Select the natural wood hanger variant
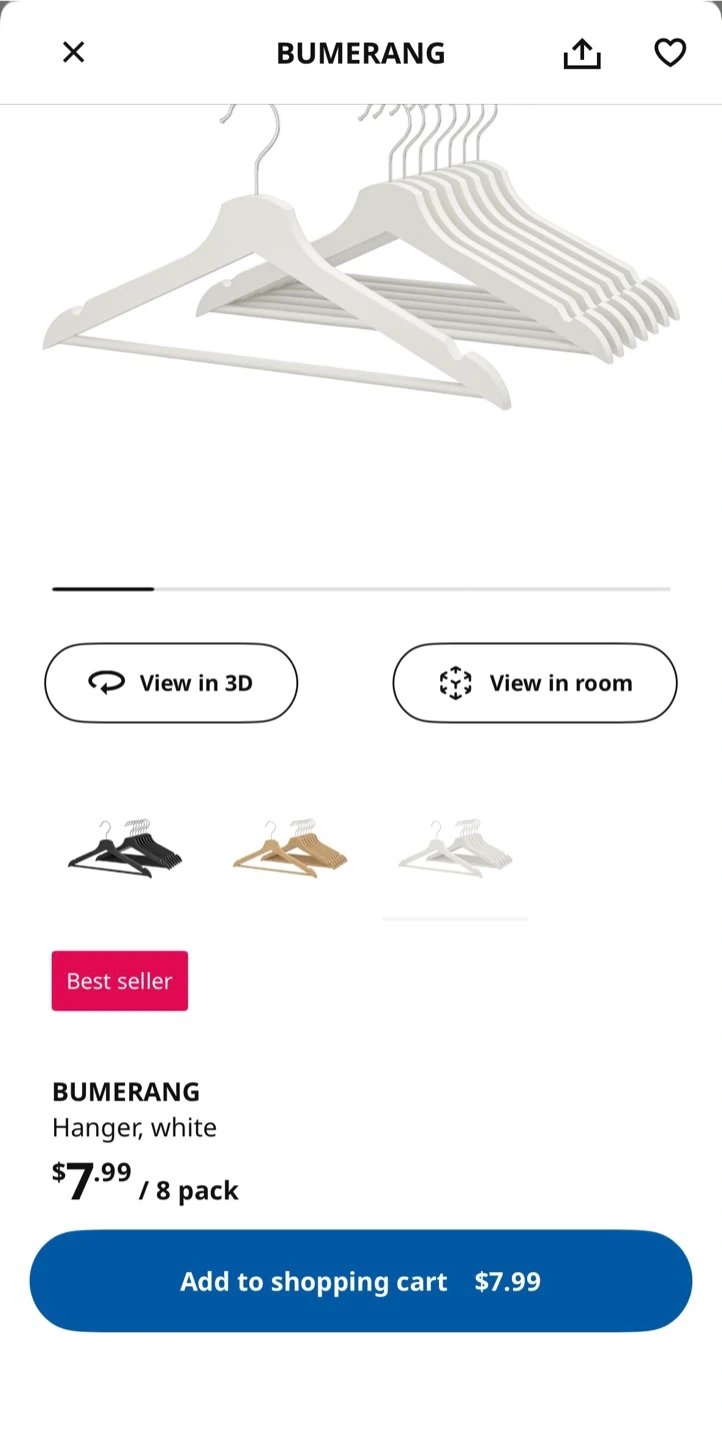 (290, 849)
